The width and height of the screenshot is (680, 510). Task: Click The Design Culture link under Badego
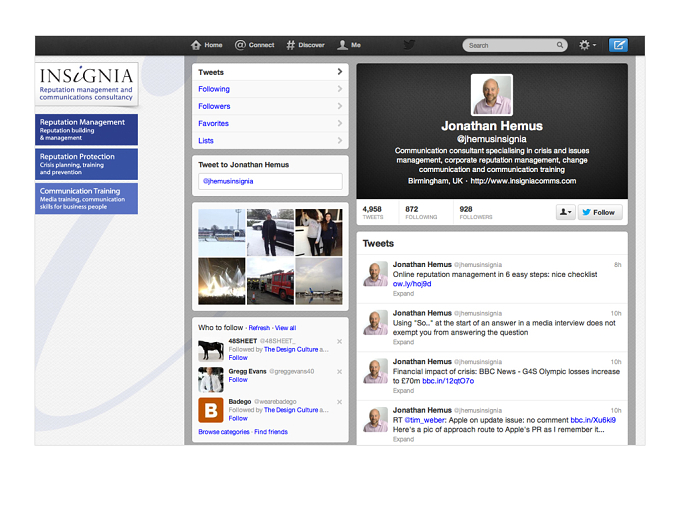(x=291, y=410)
